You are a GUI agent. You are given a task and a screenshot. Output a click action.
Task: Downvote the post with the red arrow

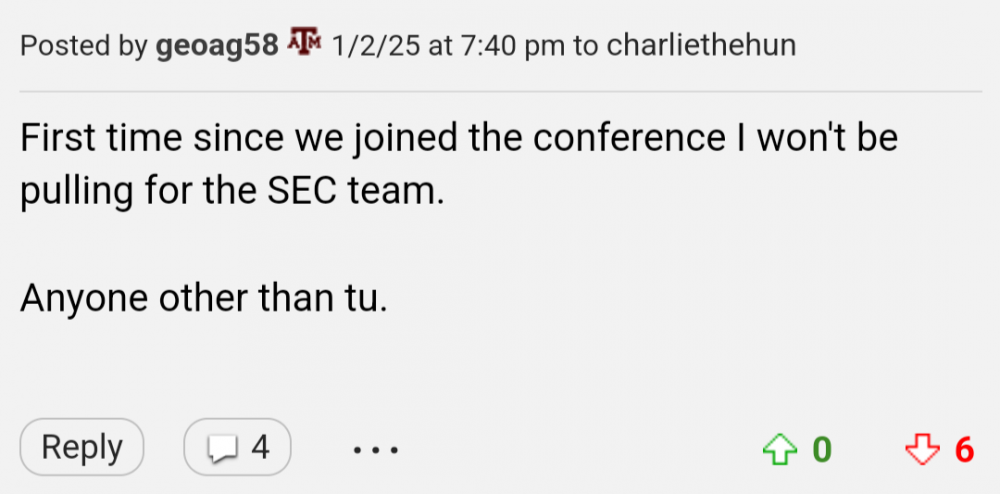tap(920, 449)
